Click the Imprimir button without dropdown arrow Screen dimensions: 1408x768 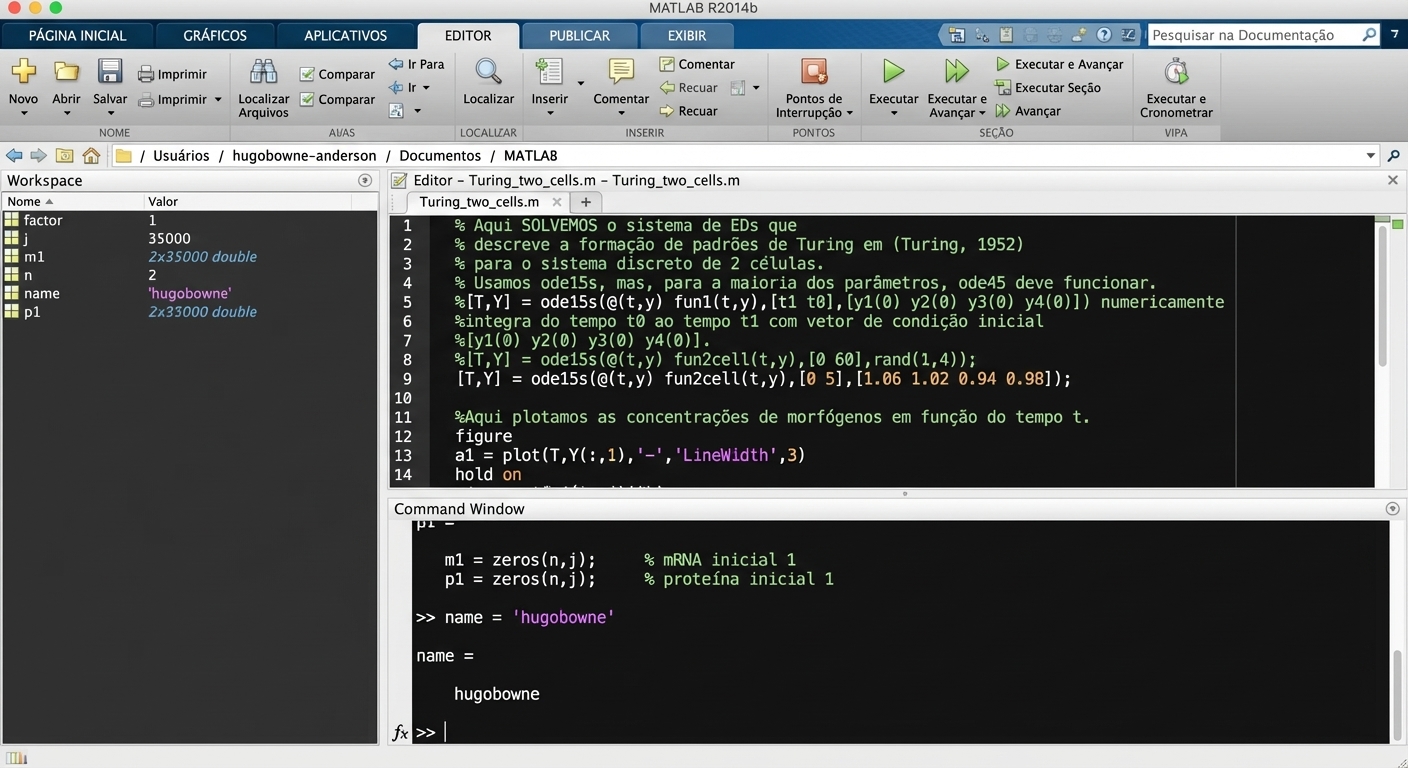[x=172, y=74]
